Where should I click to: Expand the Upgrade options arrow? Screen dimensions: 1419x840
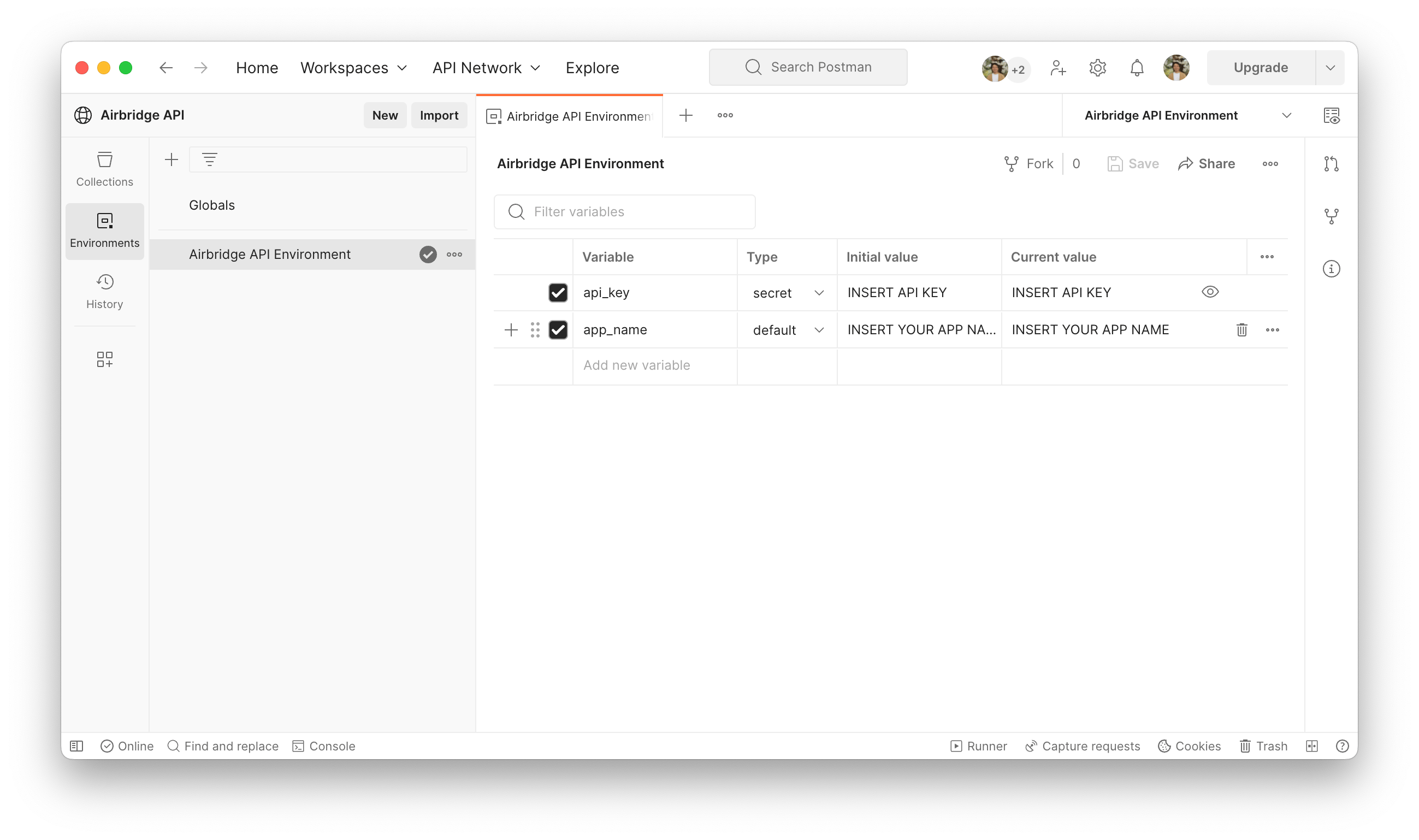1330,68
